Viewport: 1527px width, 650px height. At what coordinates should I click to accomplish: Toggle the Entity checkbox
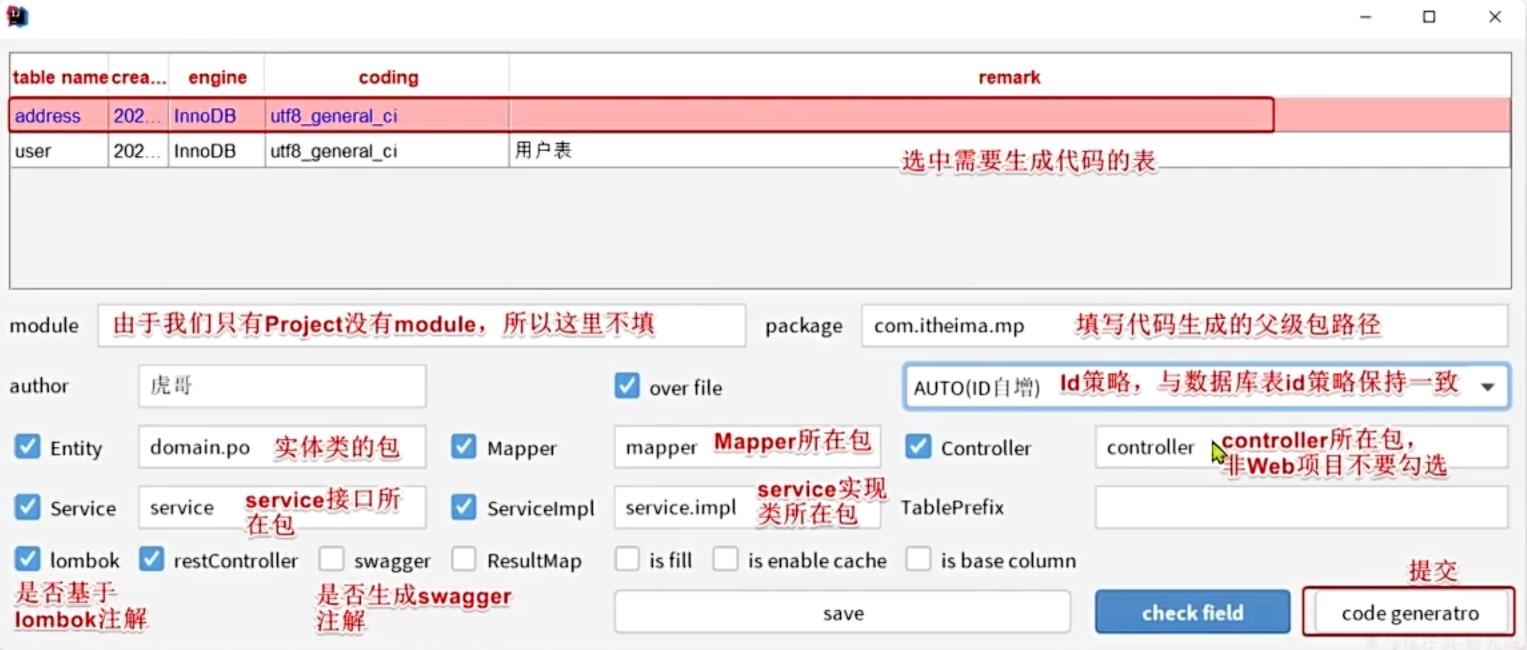pyautogui.click(x=27, y=447)
